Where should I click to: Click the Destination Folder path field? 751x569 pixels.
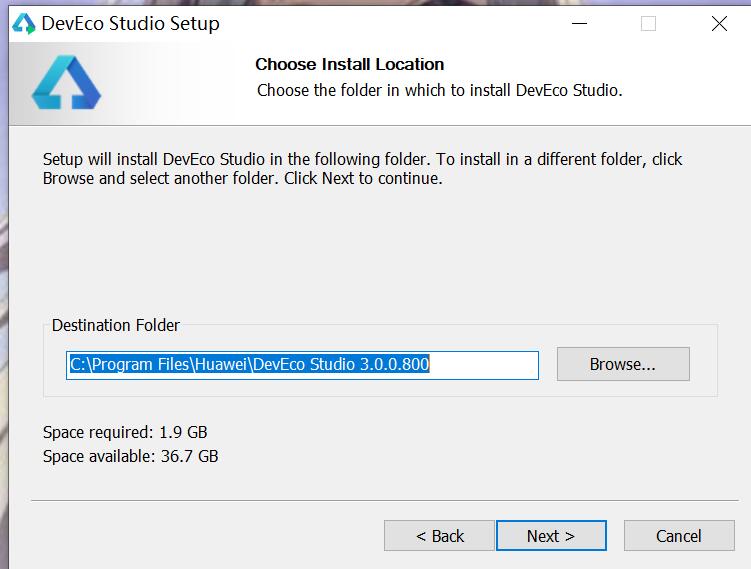coord(302,365)
